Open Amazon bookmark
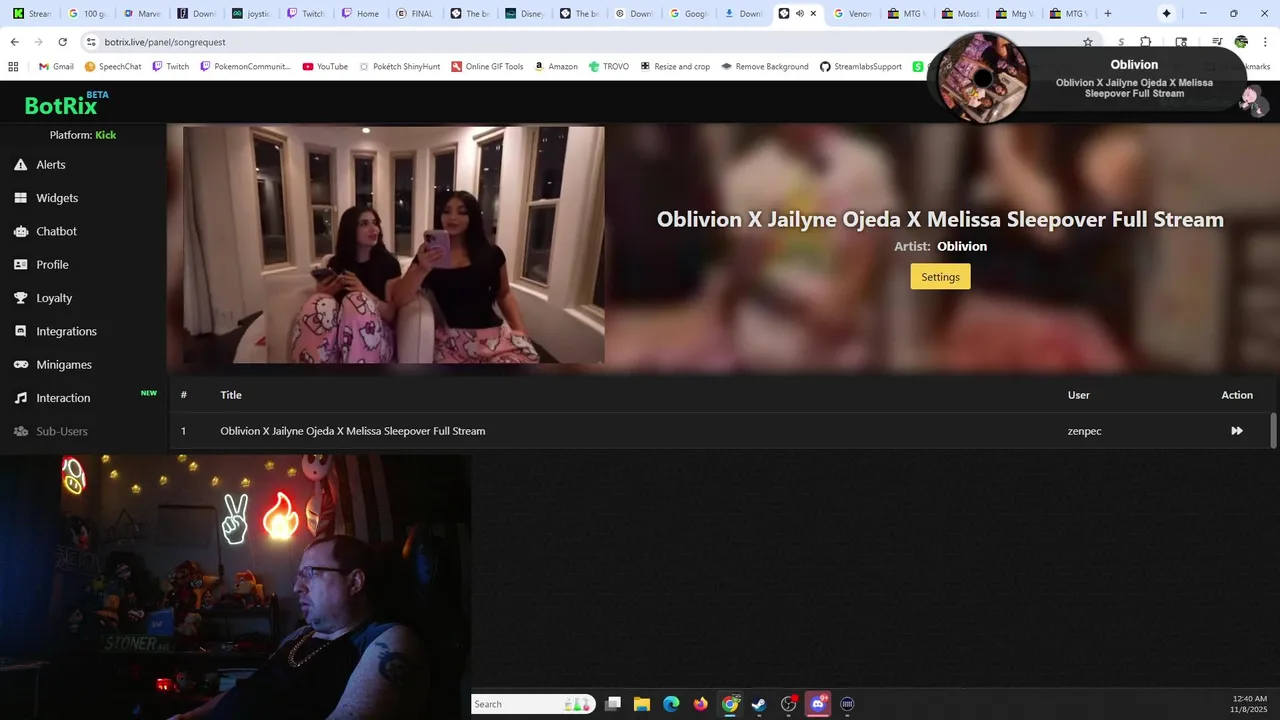This screenshot has width=1280, height=720. pyautogui.click(x=556, y=67)
